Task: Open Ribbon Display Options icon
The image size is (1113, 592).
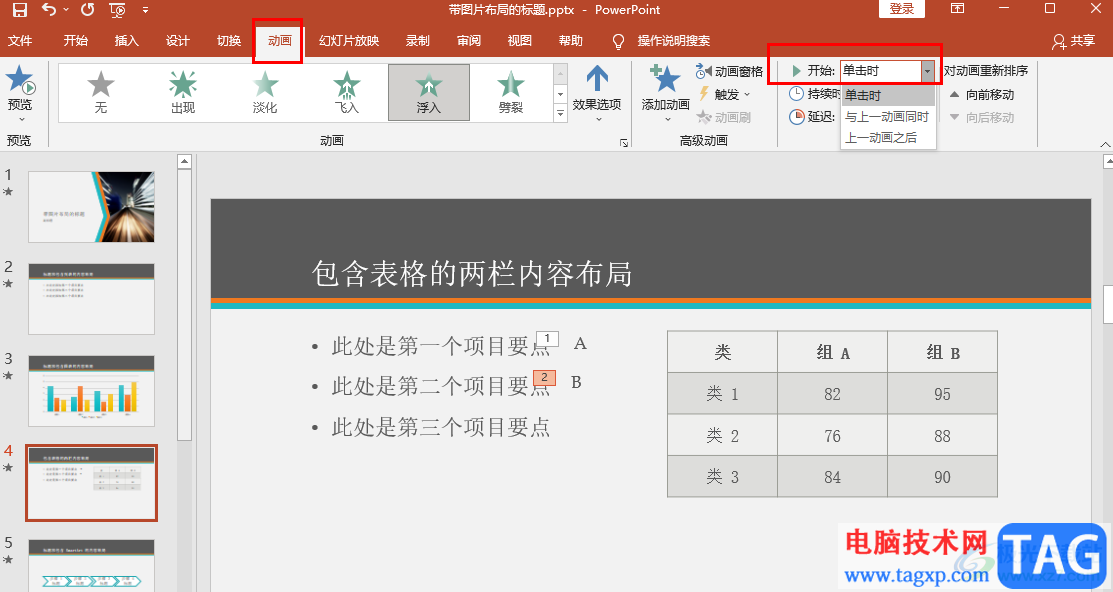Action: click(958, 9)
